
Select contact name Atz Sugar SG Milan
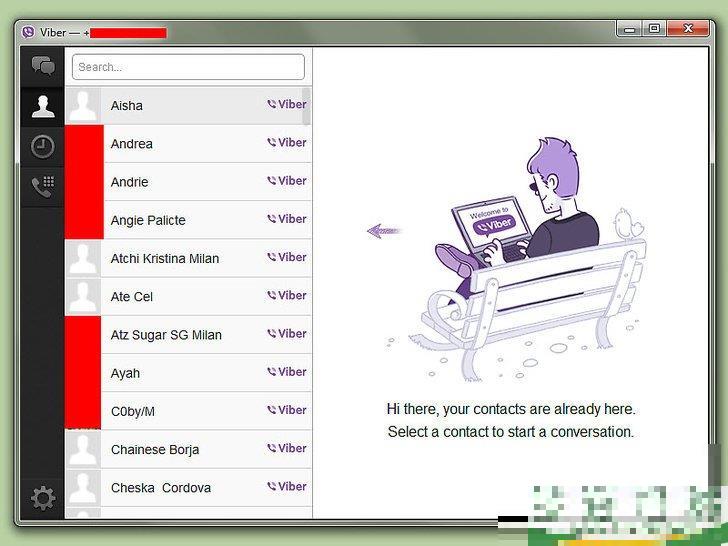tap(166, 335)
